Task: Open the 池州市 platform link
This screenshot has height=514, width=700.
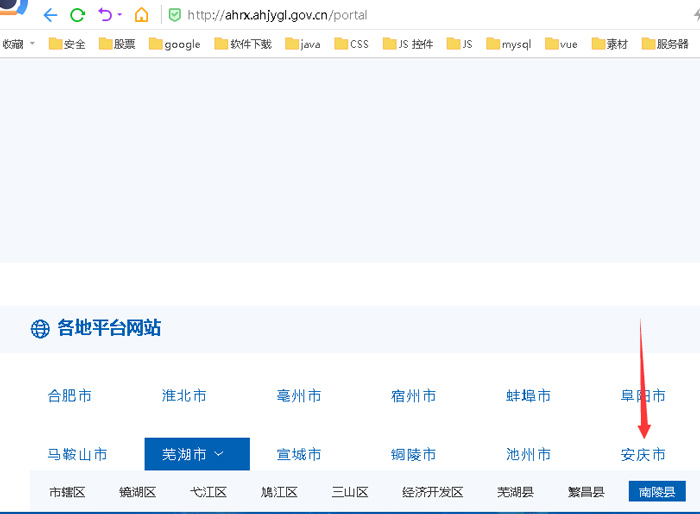Action: pos(528,455)
